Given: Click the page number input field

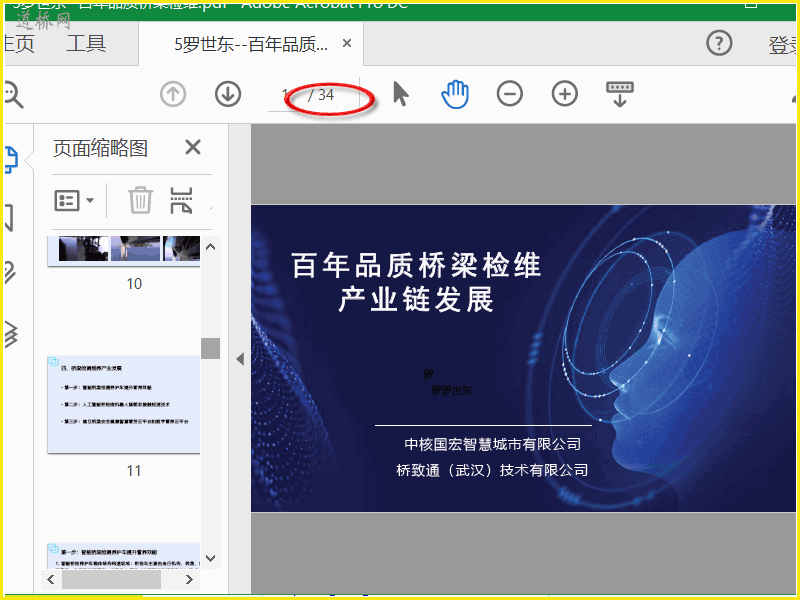Looking at the screenshot, I should [x=287, y=95].
